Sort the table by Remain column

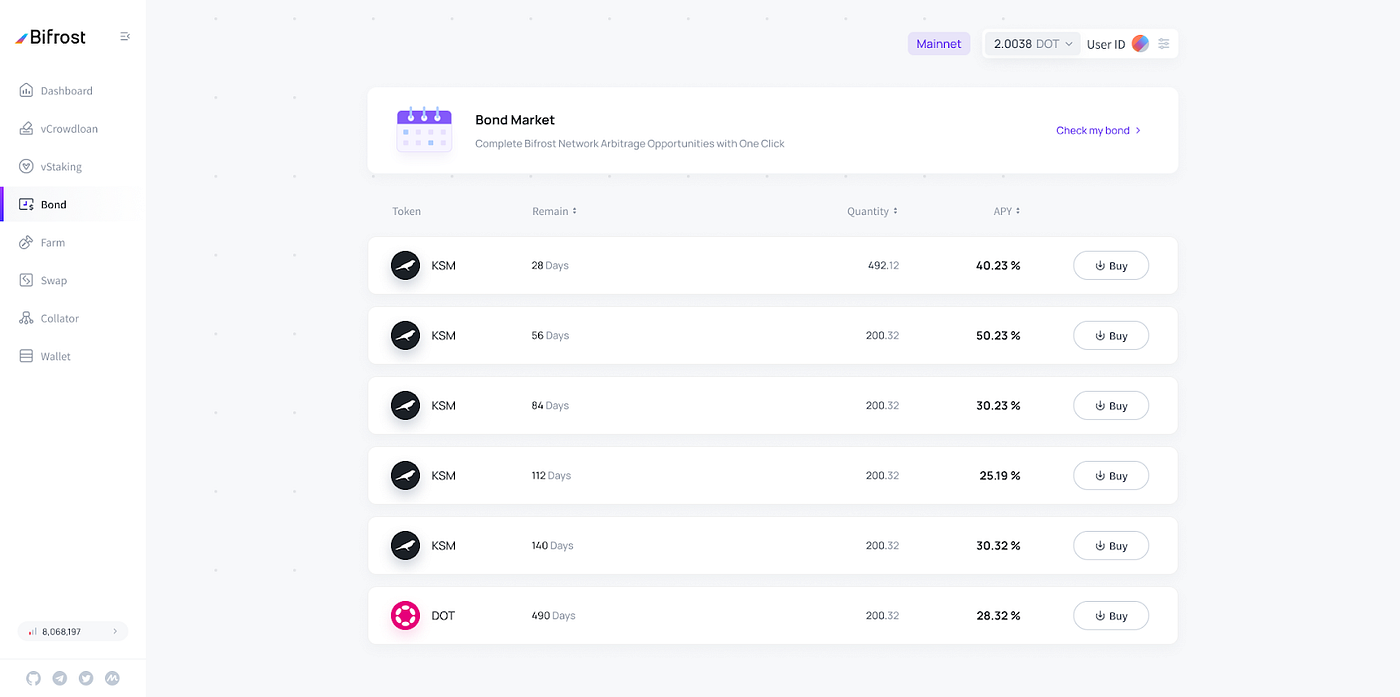tap(554, 212)
